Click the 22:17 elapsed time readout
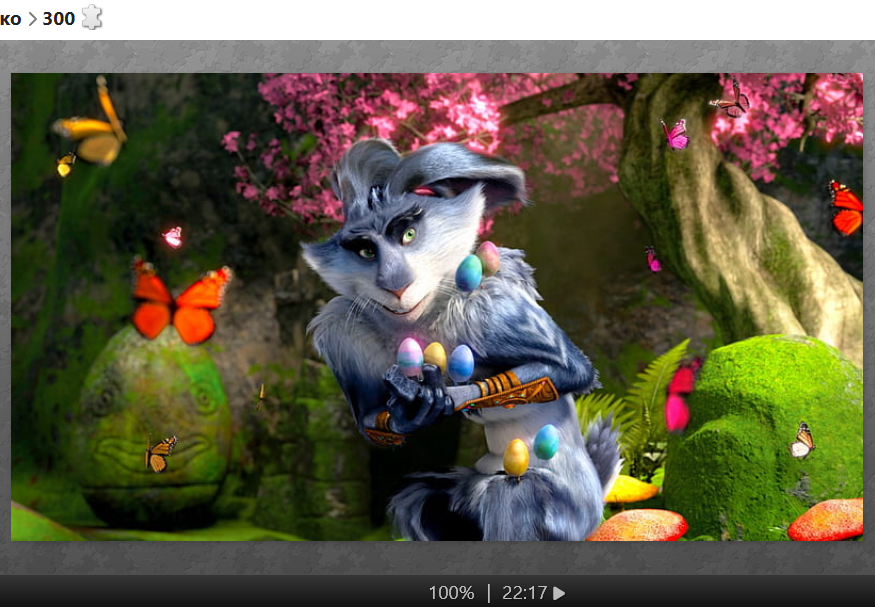This screenshot has height=611, width=875. pyautogui.click(x=525, y=593)
